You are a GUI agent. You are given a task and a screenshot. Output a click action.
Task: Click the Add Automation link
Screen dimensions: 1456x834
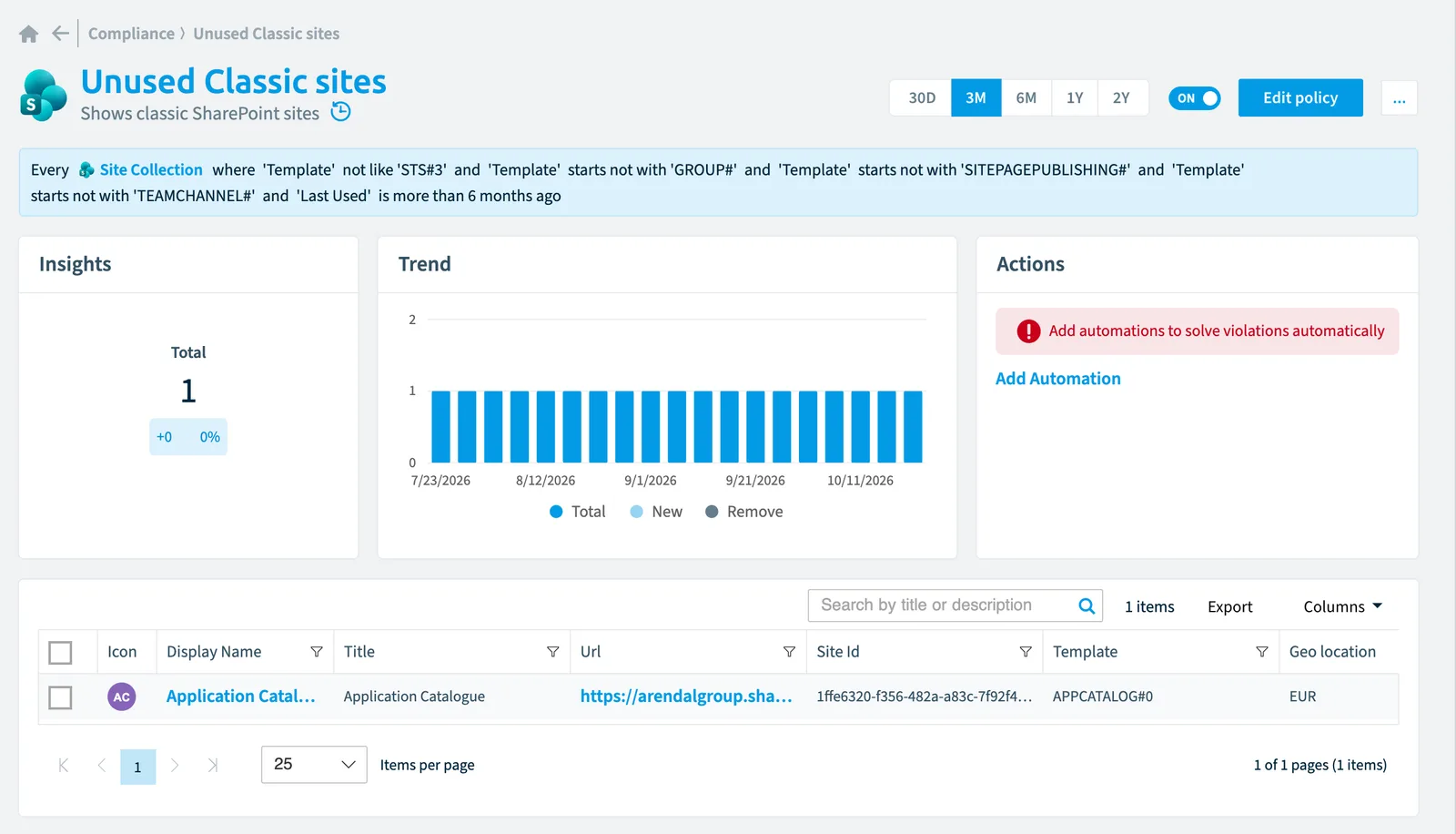coord(1058,379)
